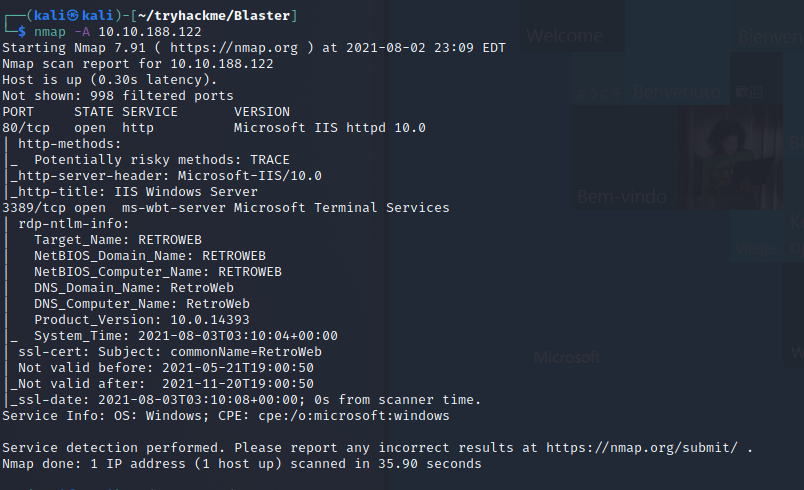Click the Nmap done summary line
The height and width of the screenshot is (490, 804).
242,464
